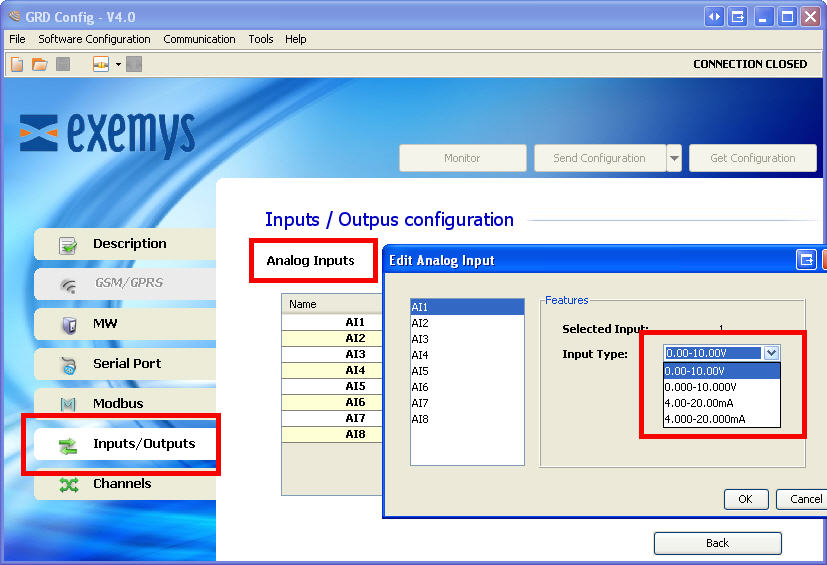Open the Software Configuration menu

[x=94, y=39]
